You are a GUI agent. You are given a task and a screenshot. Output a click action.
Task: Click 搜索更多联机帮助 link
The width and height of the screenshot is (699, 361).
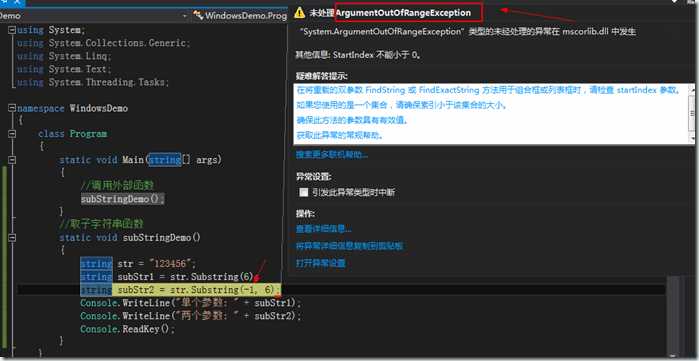click(x=332, y=155)
